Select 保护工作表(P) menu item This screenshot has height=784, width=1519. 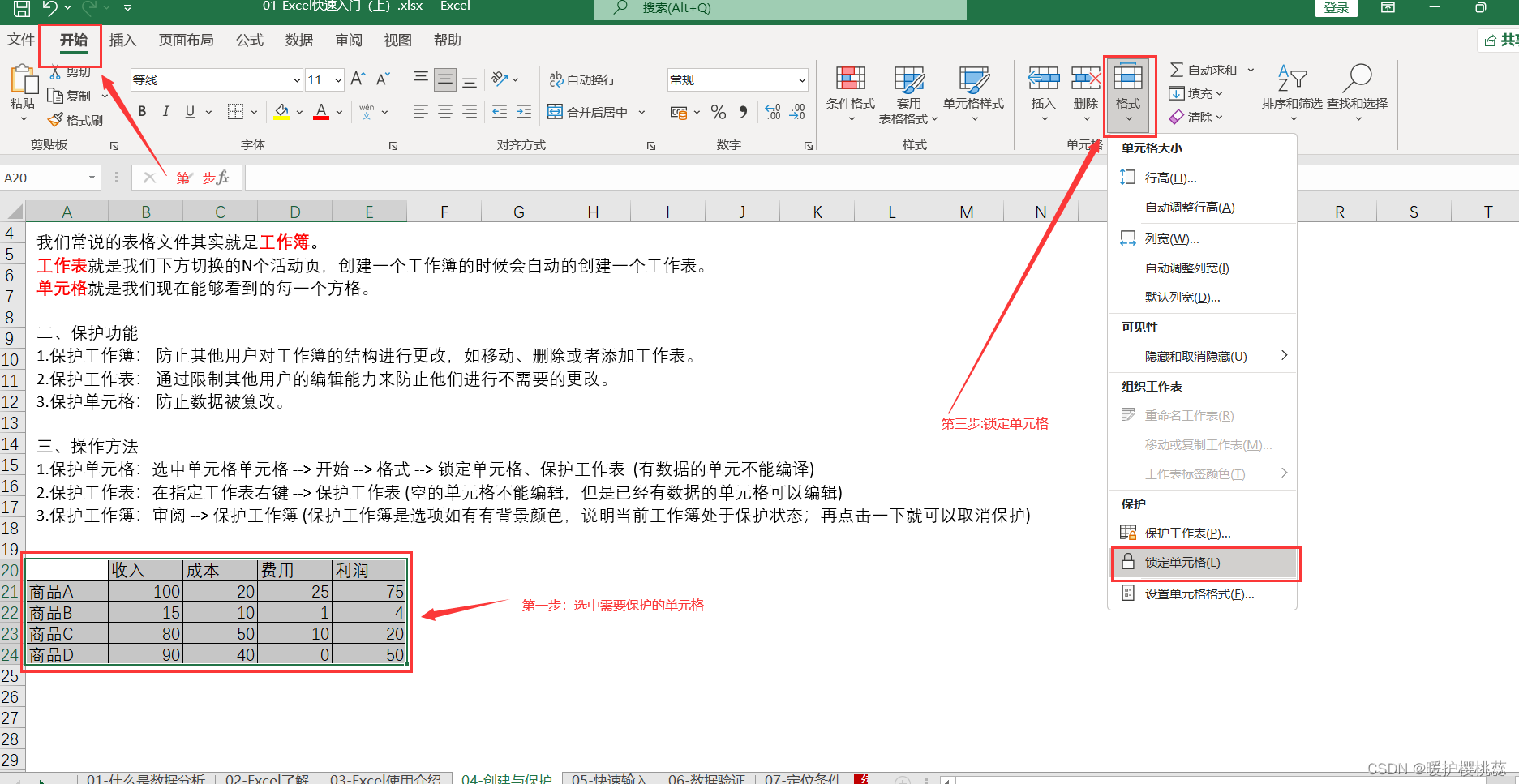(1202, 533)
